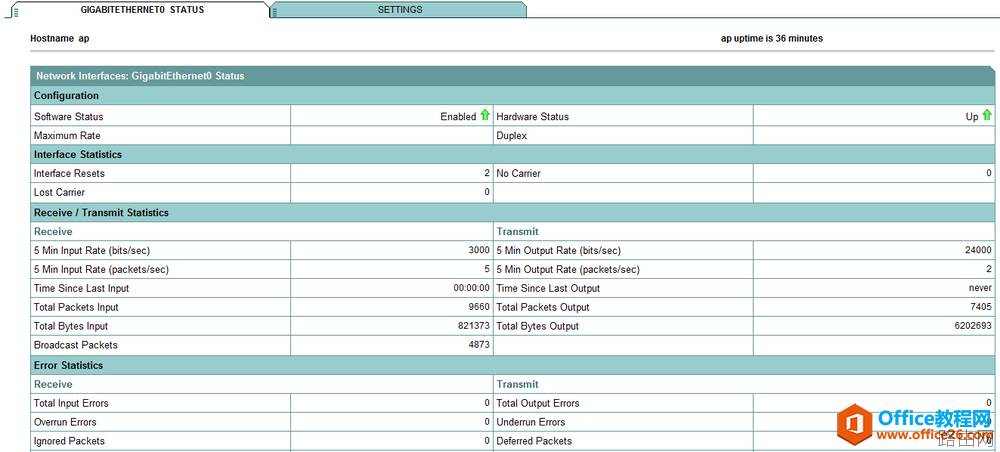
Task: Click the 'Interface Resets' label
Action: [69, 173]
